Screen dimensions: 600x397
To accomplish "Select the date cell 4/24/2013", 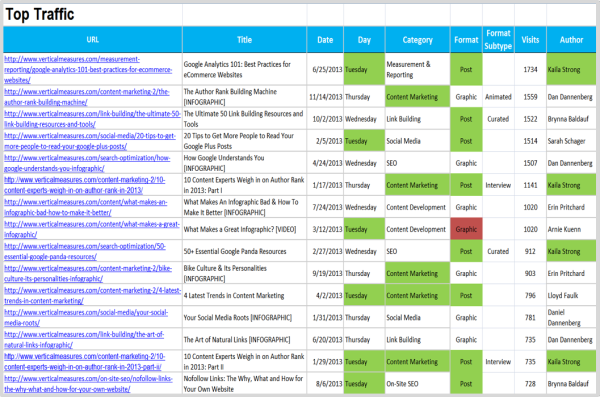I will pos(325,163).
